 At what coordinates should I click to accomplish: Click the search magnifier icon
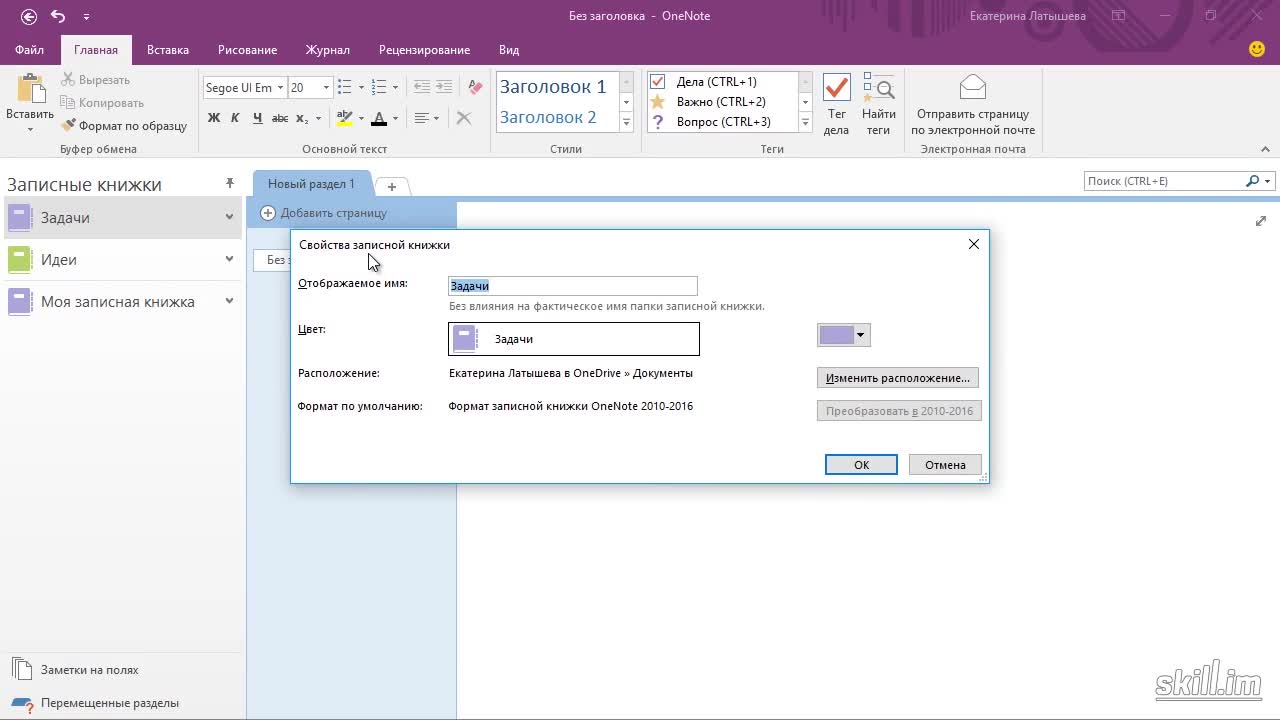tap(1252, 181)
